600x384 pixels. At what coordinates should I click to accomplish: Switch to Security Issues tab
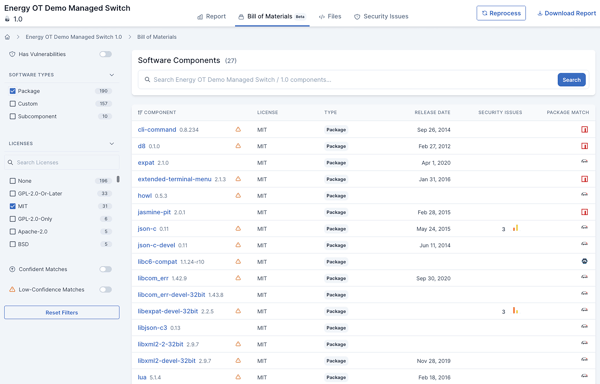point(381,16)
